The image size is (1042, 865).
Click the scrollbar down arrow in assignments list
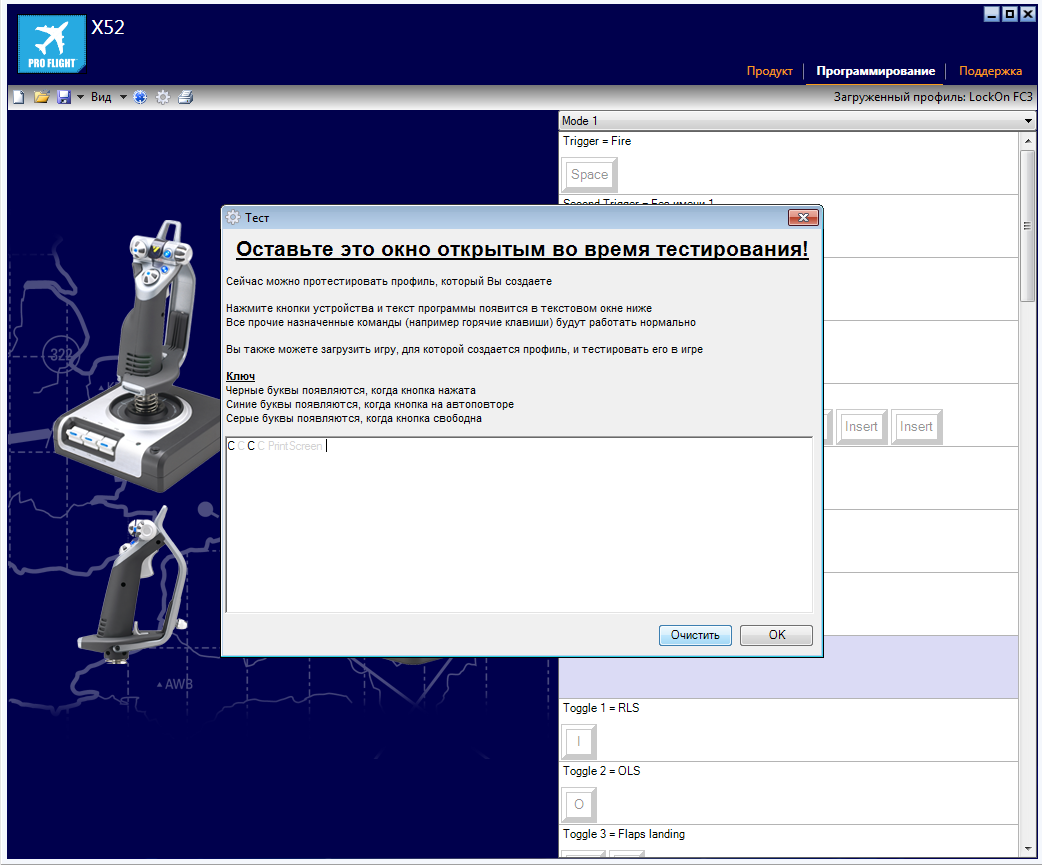point(1027,848)
